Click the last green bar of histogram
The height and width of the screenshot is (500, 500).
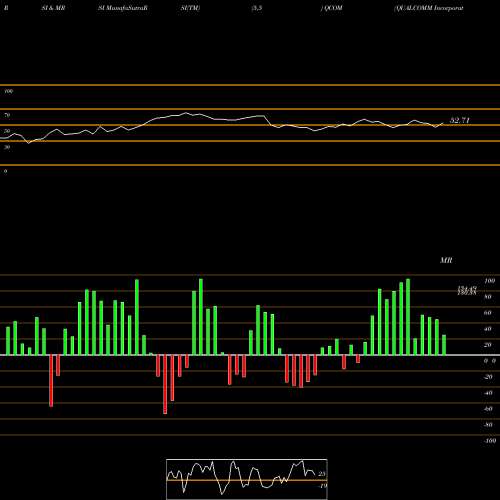[x=444, y=345]
